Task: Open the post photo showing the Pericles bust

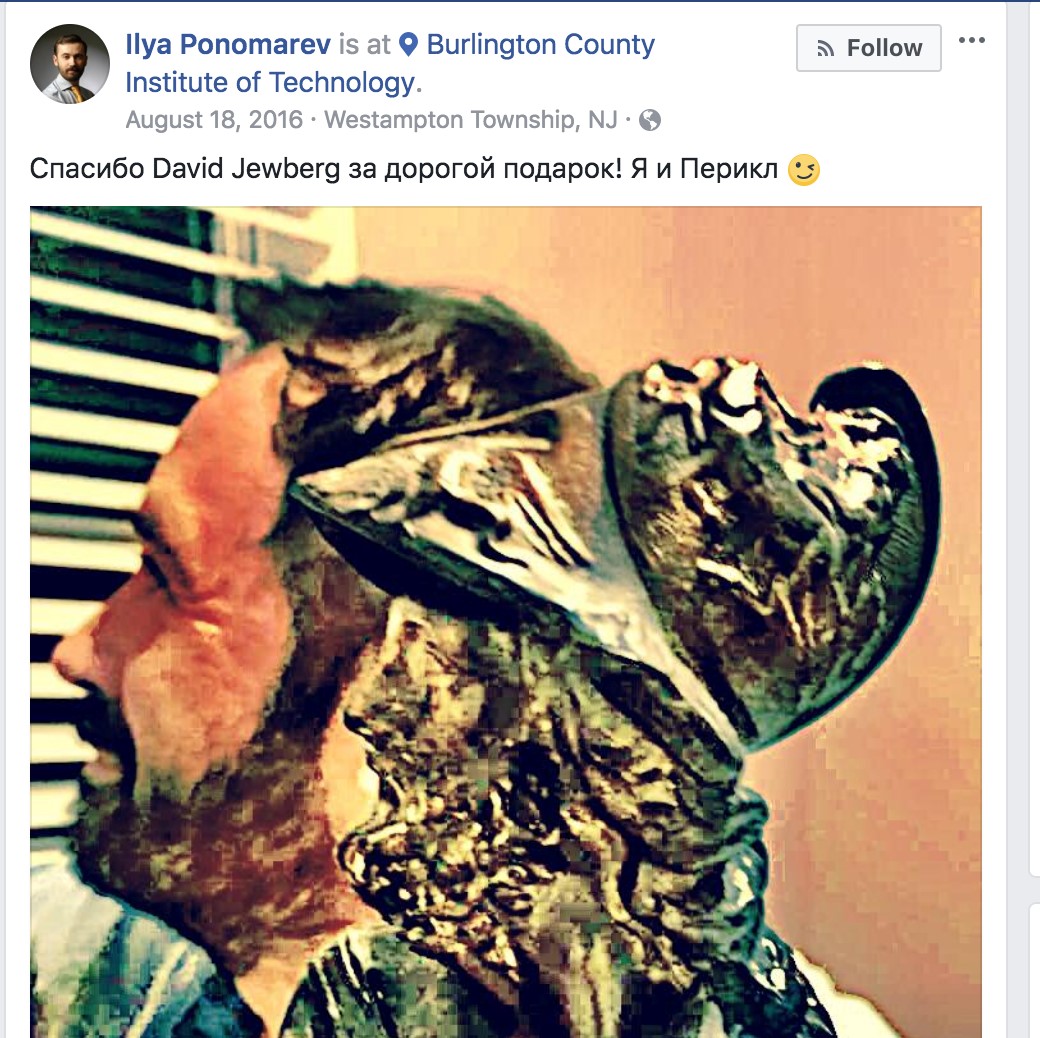Action: (505, 622)
